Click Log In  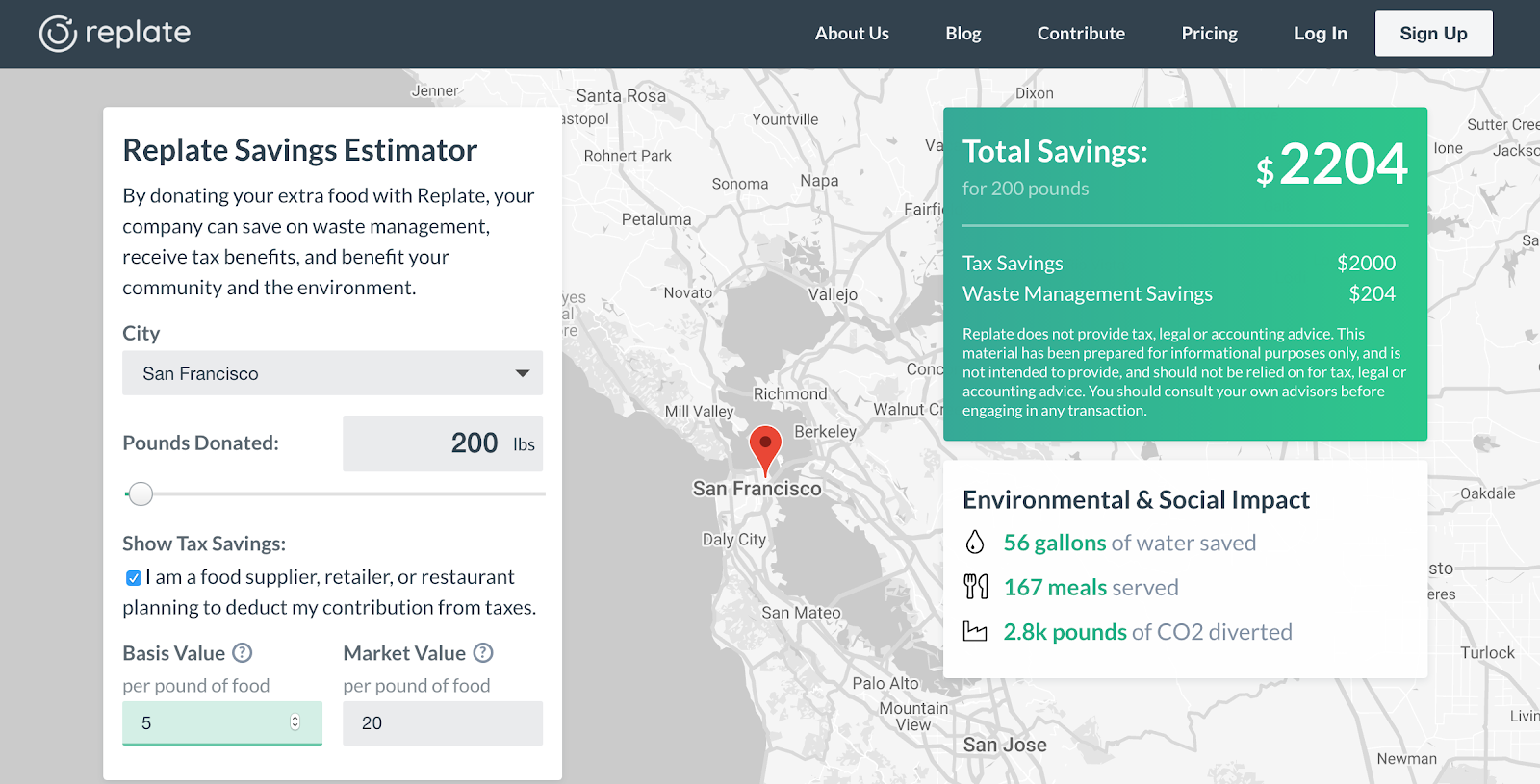[x=1320, y=34]
